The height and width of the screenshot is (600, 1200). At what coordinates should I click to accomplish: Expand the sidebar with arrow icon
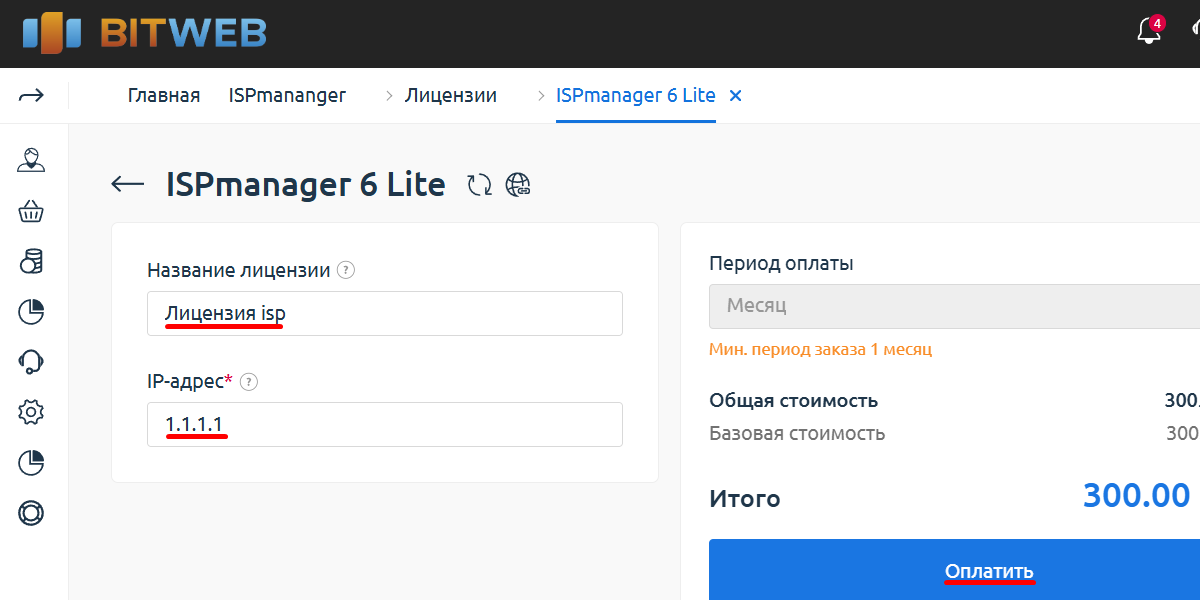click(x=32, y=96)
